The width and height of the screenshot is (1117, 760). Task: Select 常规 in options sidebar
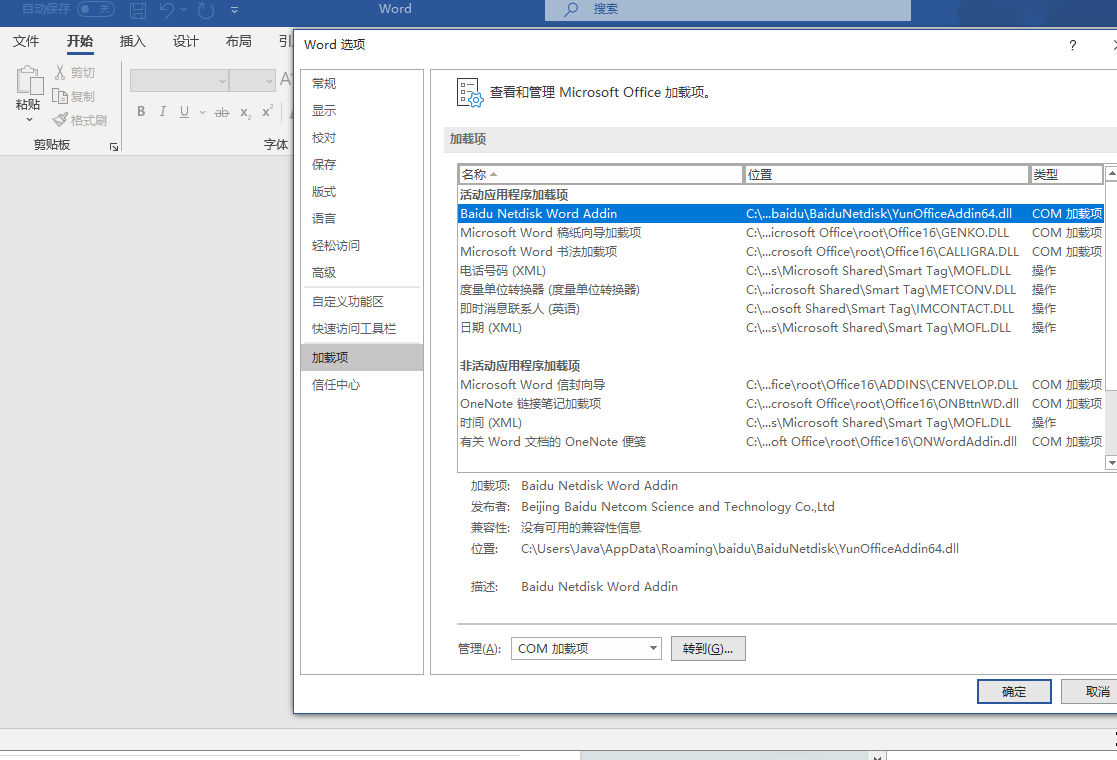pyautogui.click(x=362, y=83)
